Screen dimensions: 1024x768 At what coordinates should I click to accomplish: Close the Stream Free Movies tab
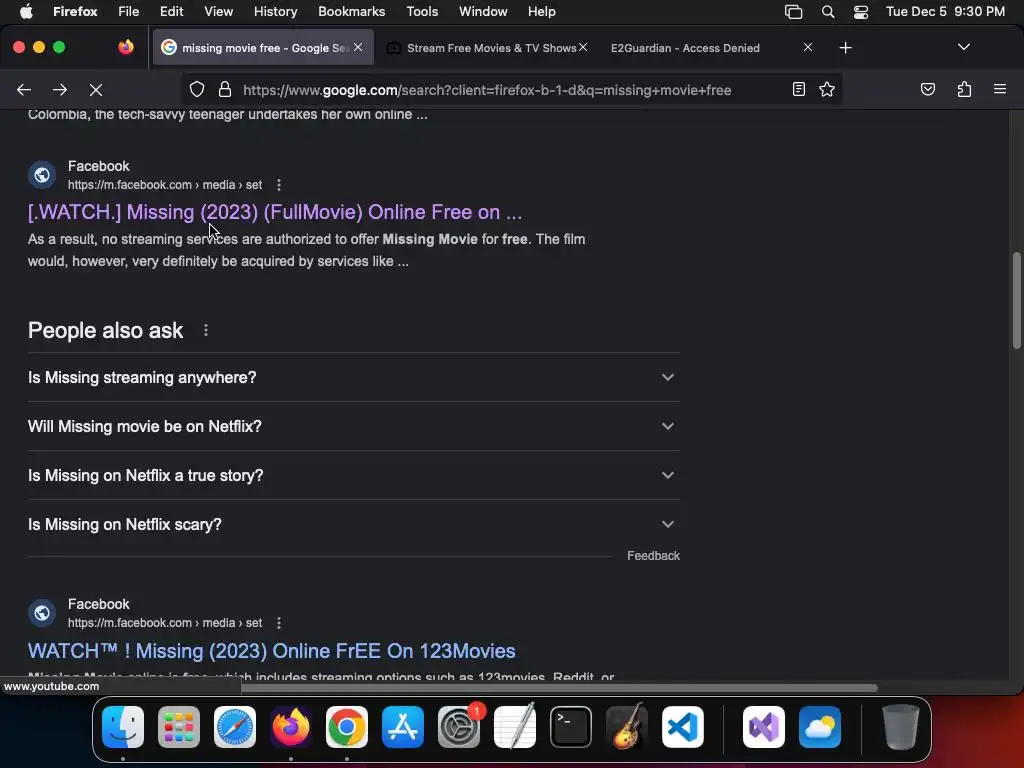pos(583,47)
